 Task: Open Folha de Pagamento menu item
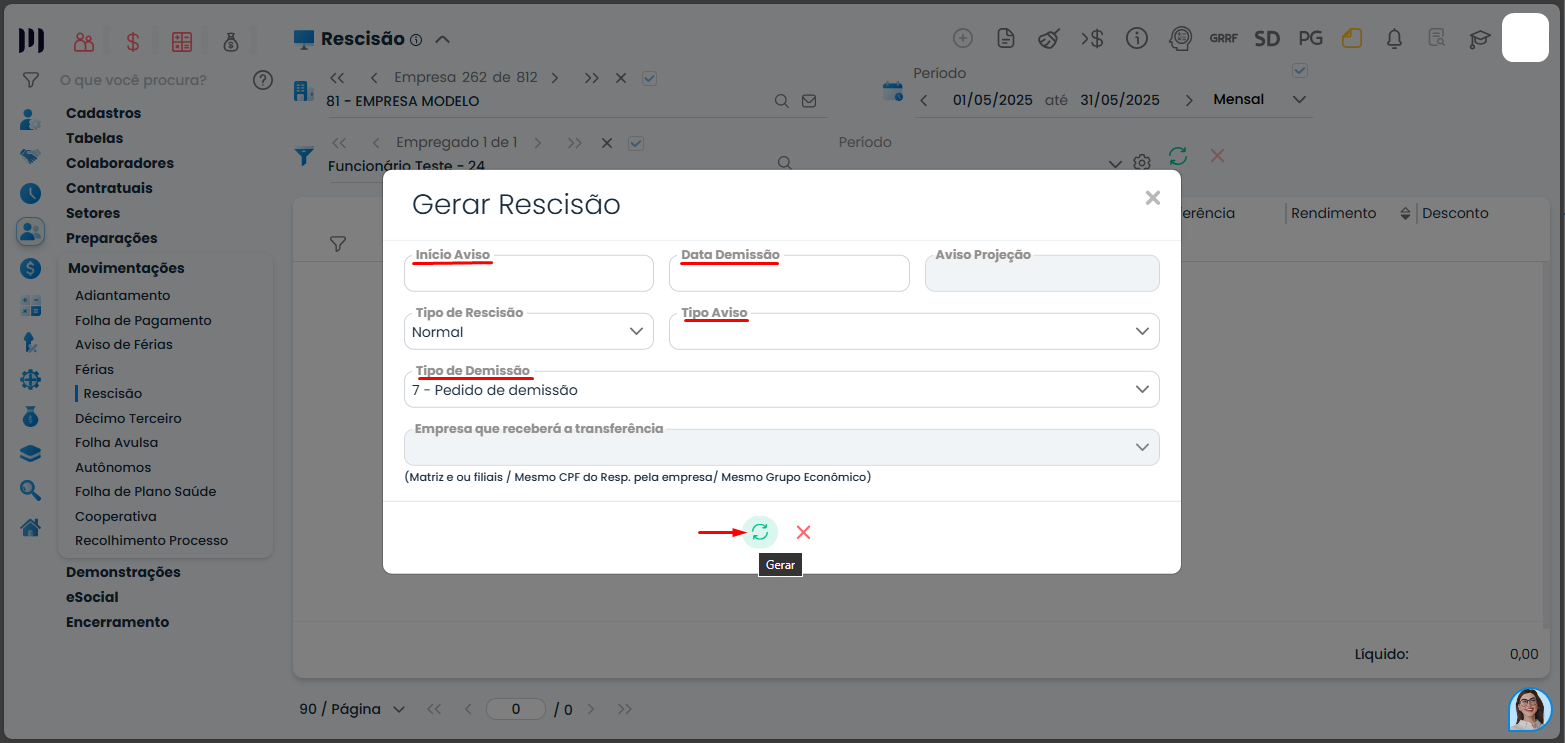click(143, 320)
